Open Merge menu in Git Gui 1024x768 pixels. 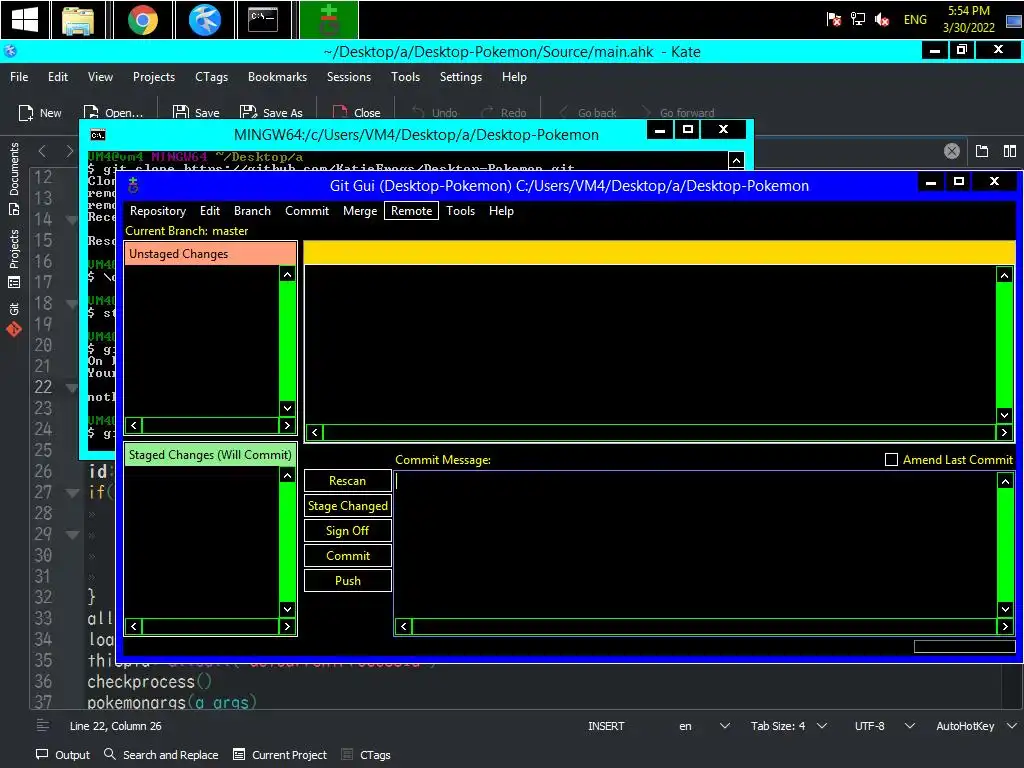point(360,211)
